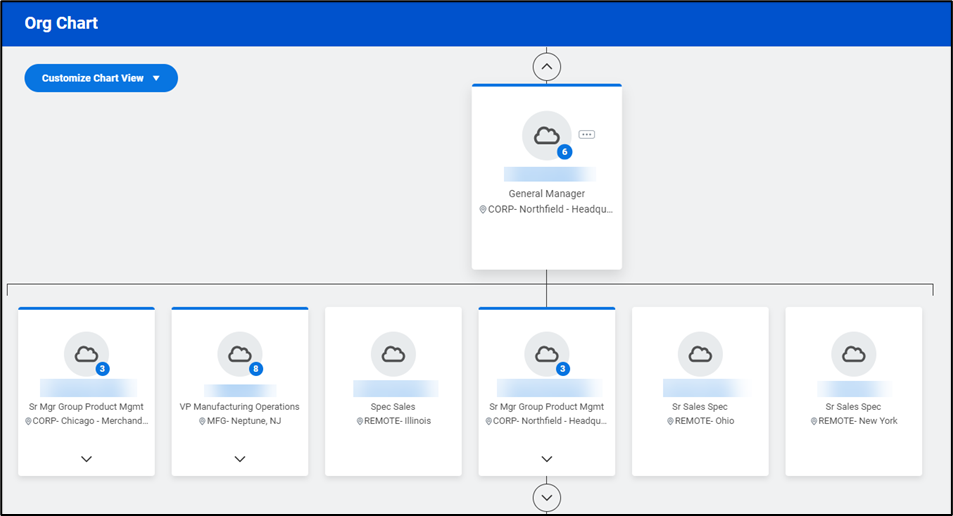Click the 8 reports badge on VP Manufacturing

coord(256,369)
